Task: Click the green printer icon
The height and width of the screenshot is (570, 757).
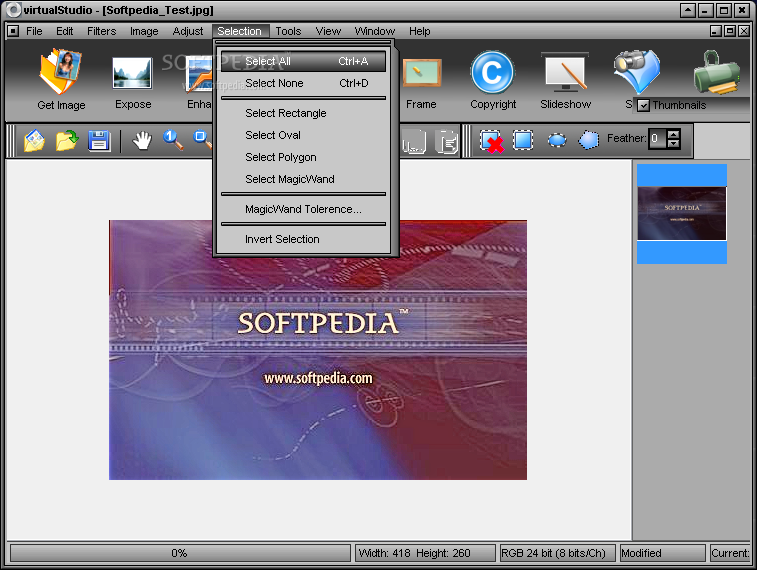Action: coord(716,72)
